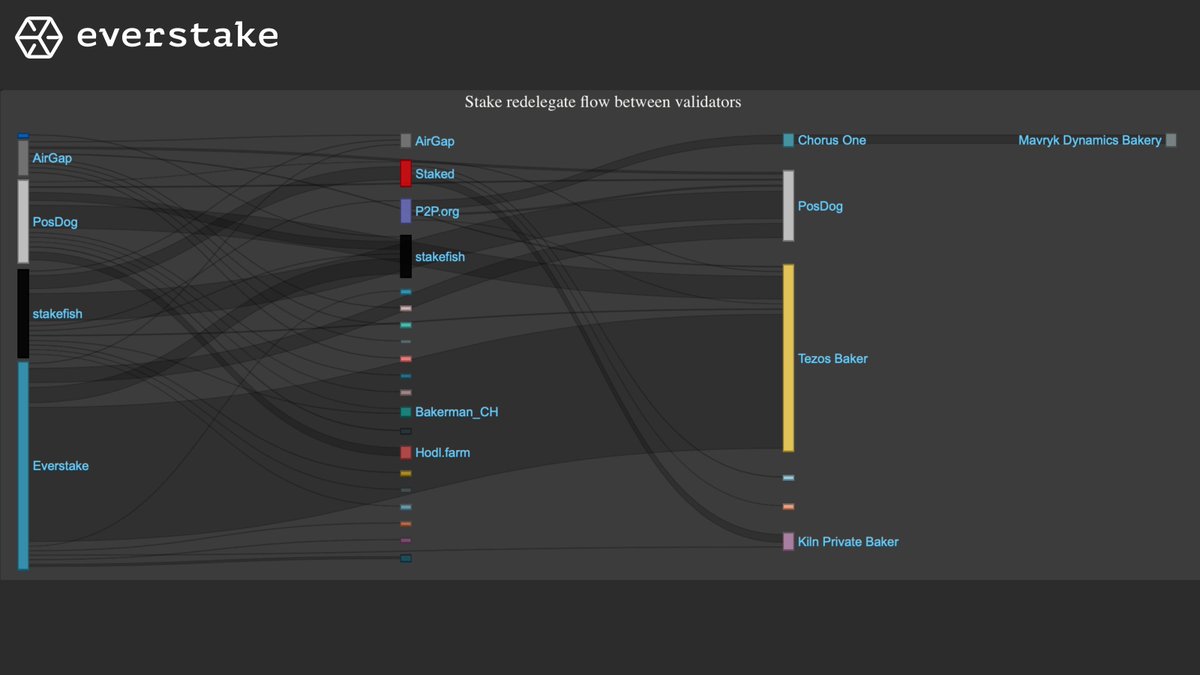The image size is (1200, 675).
Task: Select the red-brown Hodl.farm node square
Action: pos(406,453)
